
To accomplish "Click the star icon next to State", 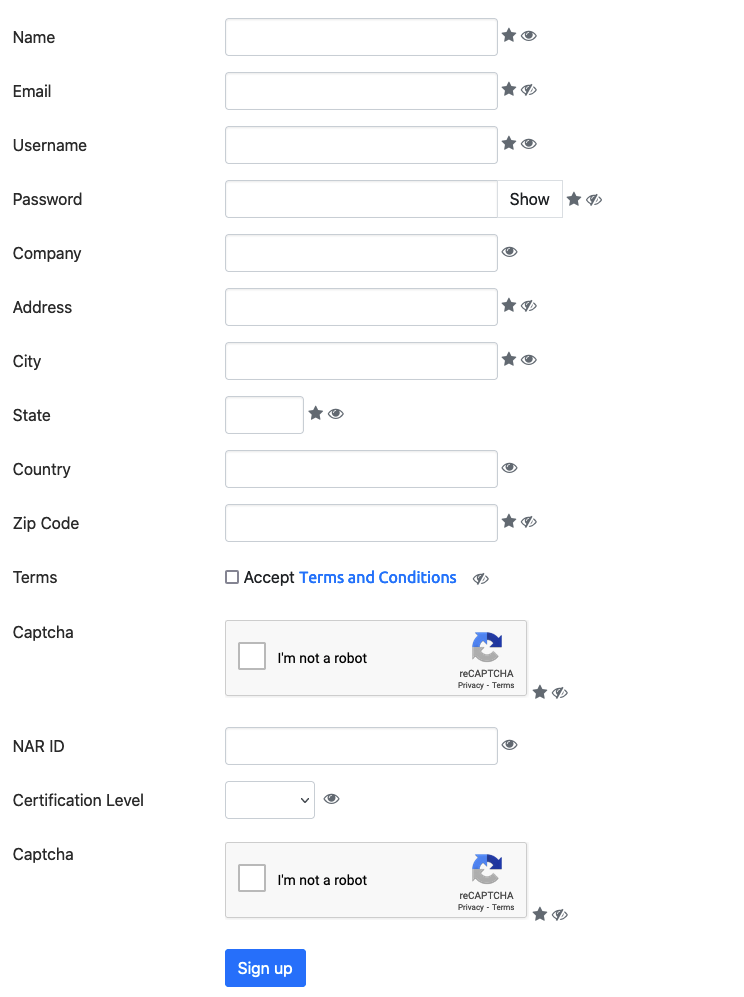I will click(x=315, y=413).
